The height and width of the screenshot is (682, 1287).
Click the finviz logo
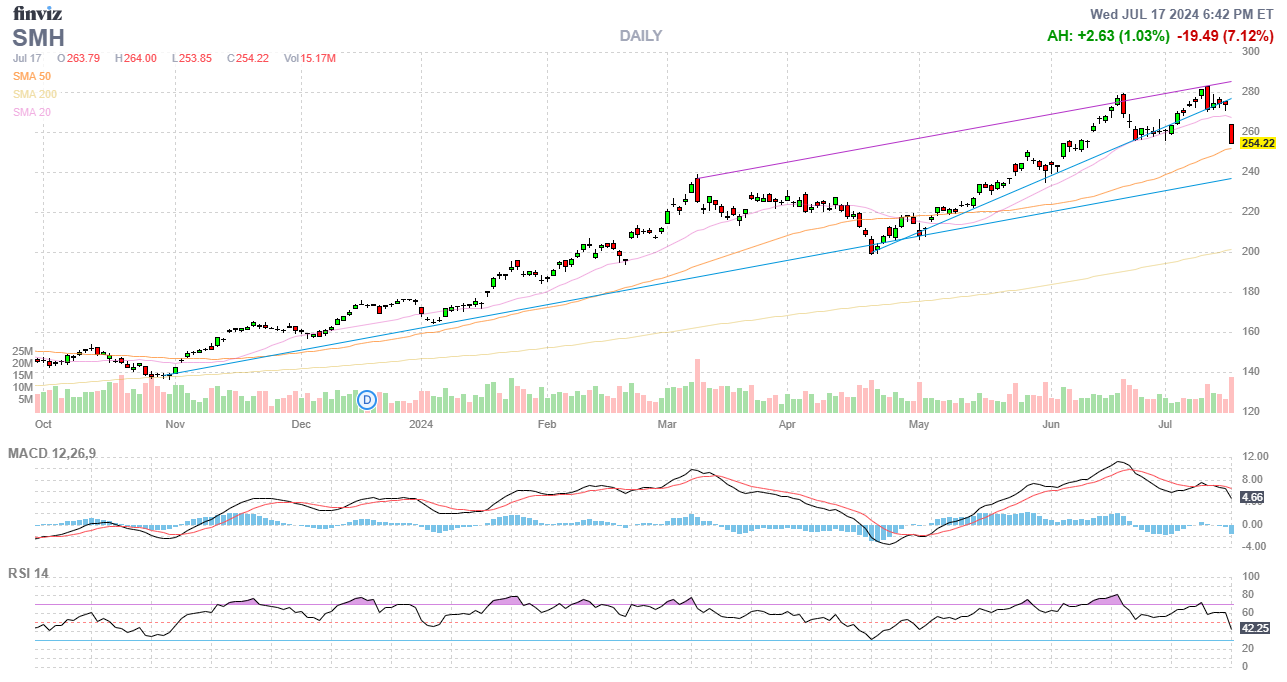click(x=39, y=14)
